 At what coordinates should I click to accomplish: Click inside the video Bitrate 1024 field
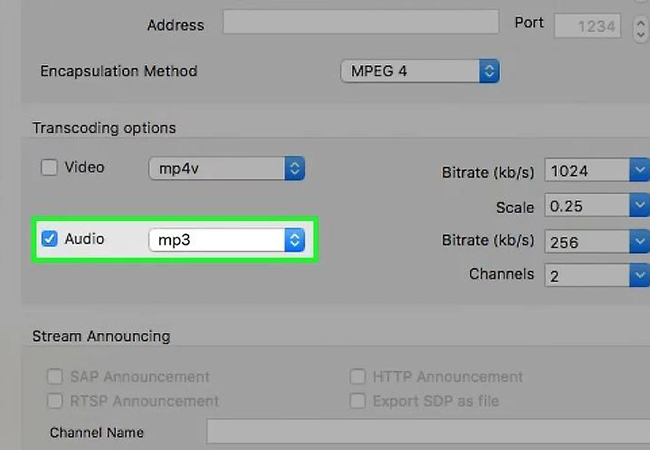pyautogui.click(x=587, y=170)
